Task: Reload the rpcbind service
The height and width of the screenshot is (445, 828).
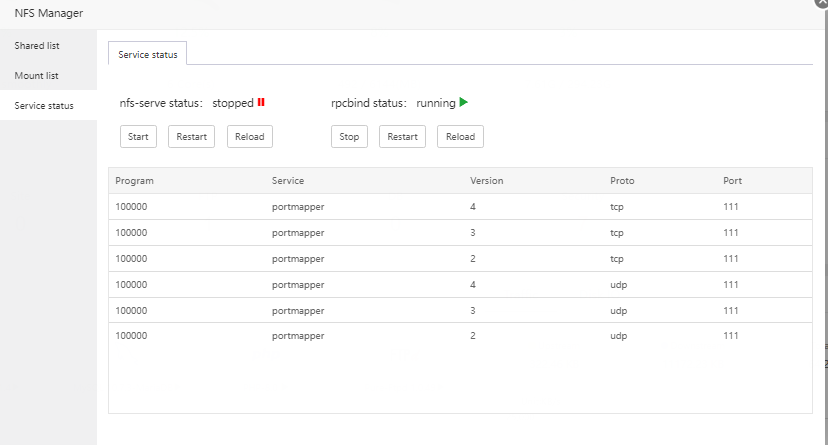Action: tap(460, 137)
